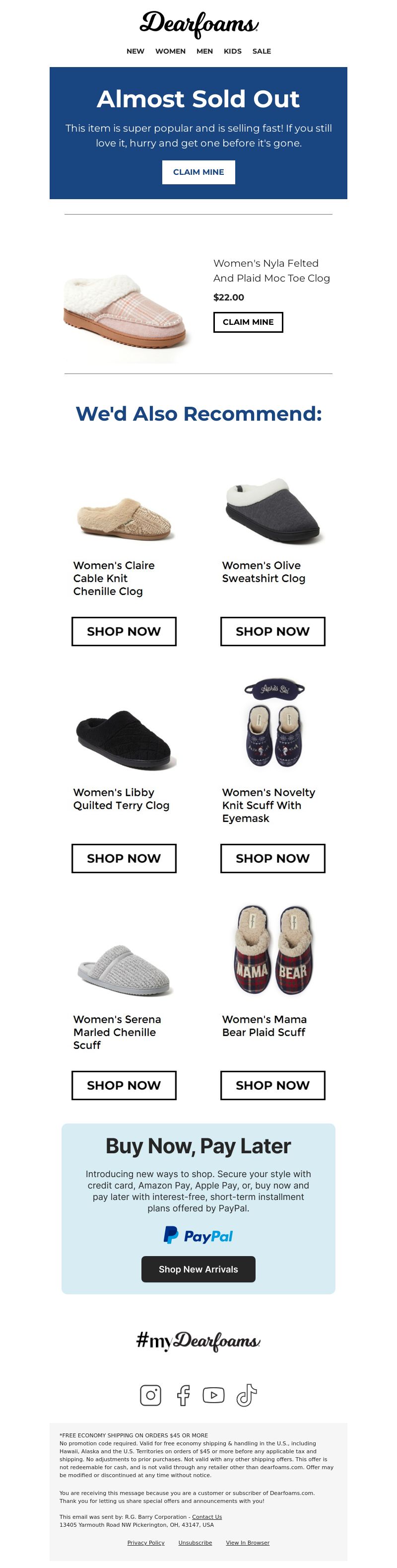
Task: Open the WOMEN navigation menu item
Action: pyautogui.click(x=170, y=51)
